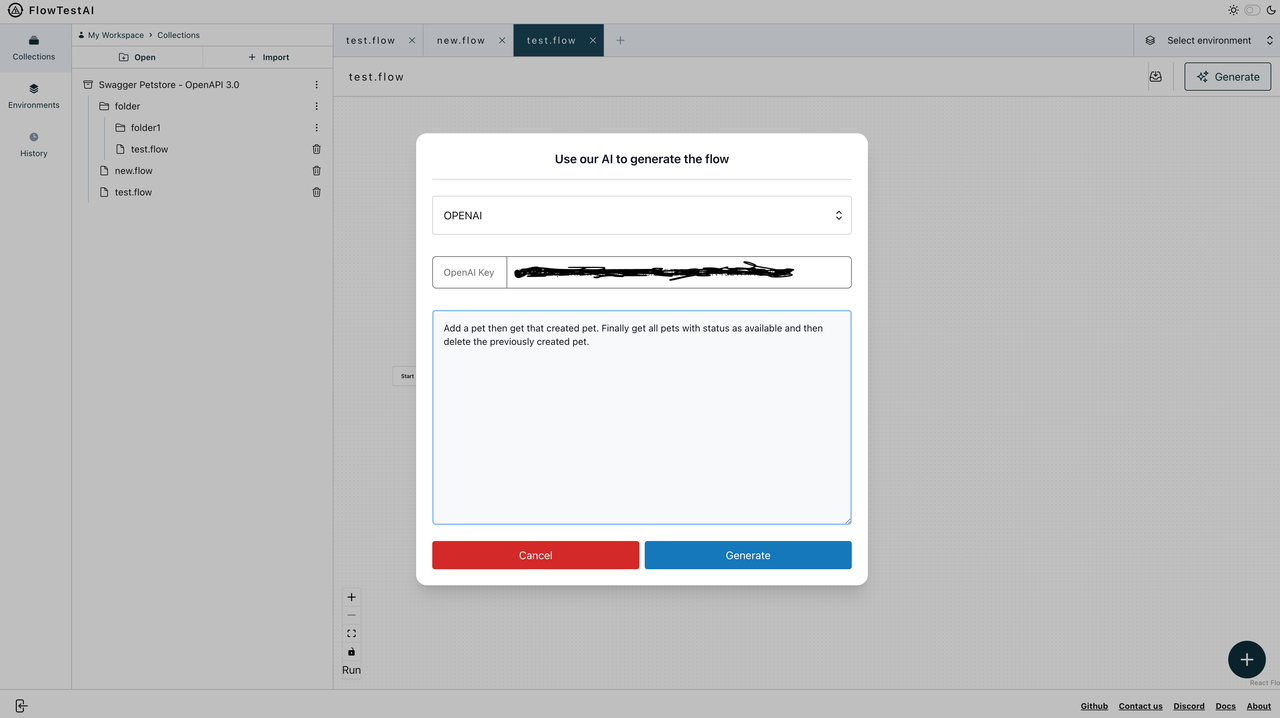Click the sun light-mode icon
Viewport: 1280px width, 718px height.
(1234, 10)
